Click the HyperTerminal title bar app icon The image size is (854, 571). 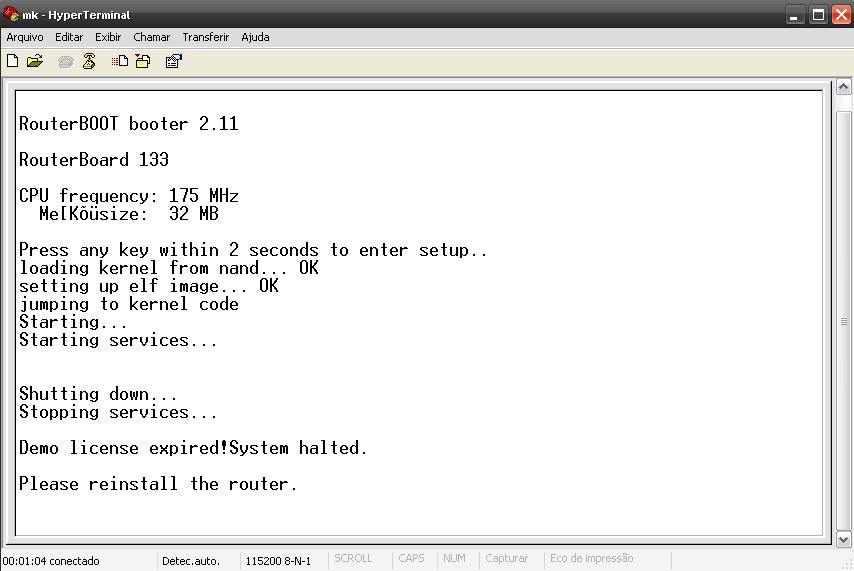click(x=10, y=13)
